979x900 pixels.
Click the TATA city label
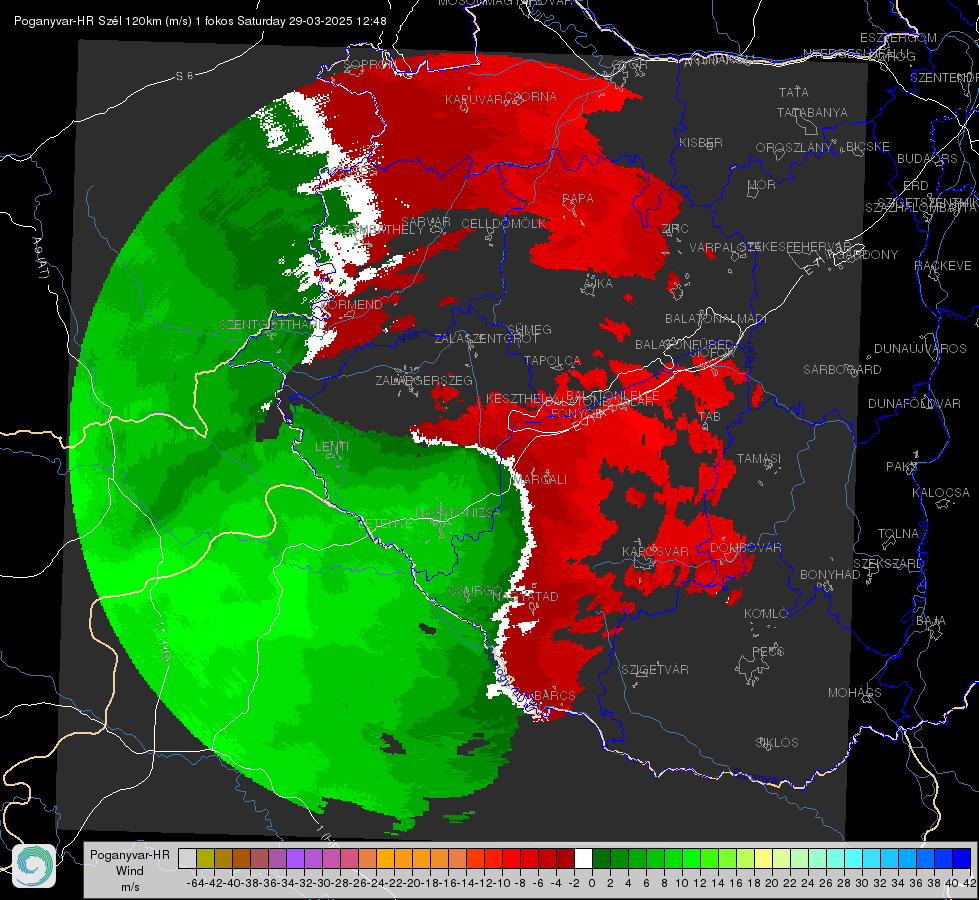coord(794,92)
